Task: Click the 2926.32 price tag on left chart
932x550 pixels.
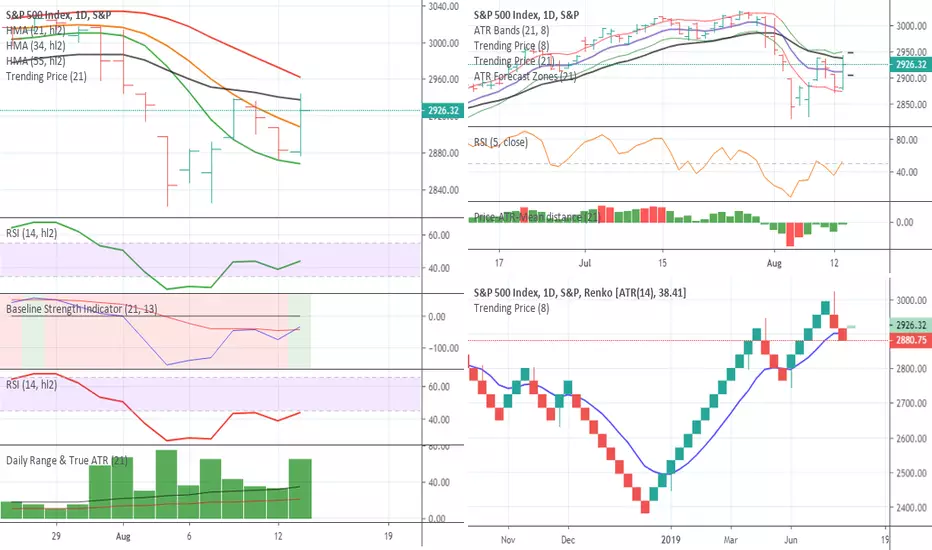Action: point(443,111)
